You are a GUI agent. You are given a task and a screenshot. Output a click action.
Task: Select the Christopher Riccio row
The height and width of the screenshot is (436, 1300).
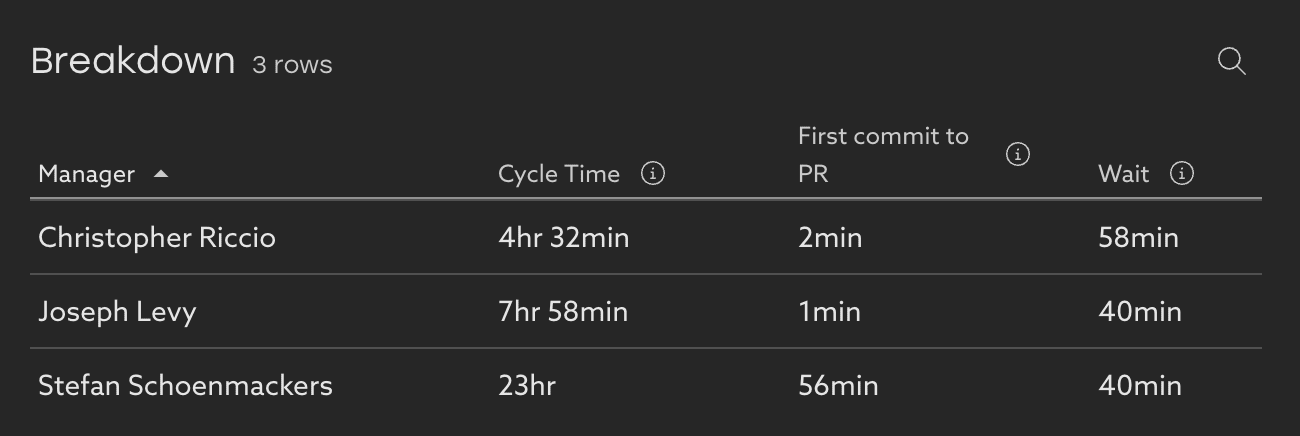click(x=157, y=238)
